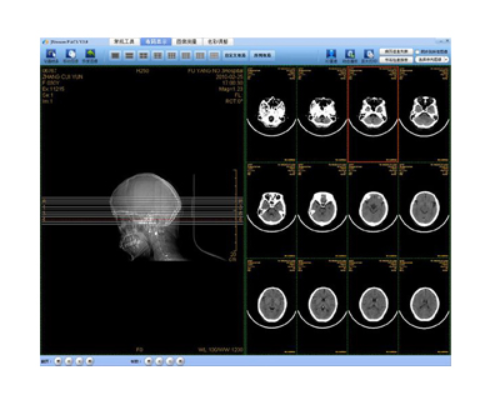Select the first CT slice in the bottom row
Image resolution: width=478 pixels, height=397 pixels.
pos(271,306)
